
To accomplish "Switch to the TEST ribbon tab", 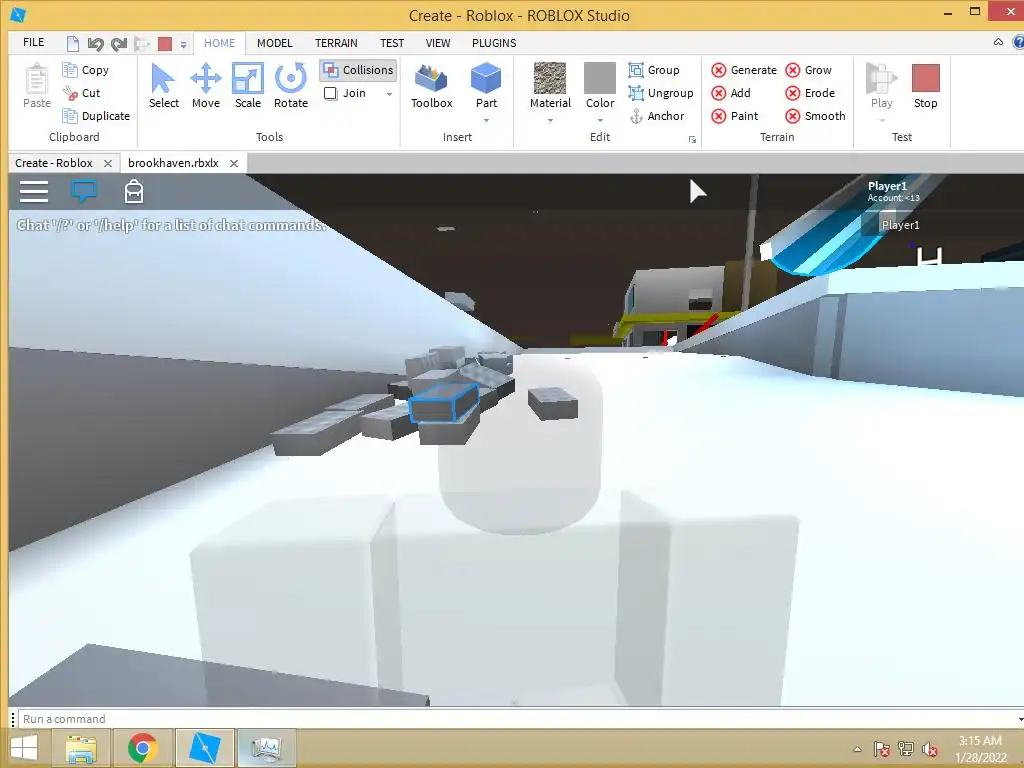I will 392,43.
